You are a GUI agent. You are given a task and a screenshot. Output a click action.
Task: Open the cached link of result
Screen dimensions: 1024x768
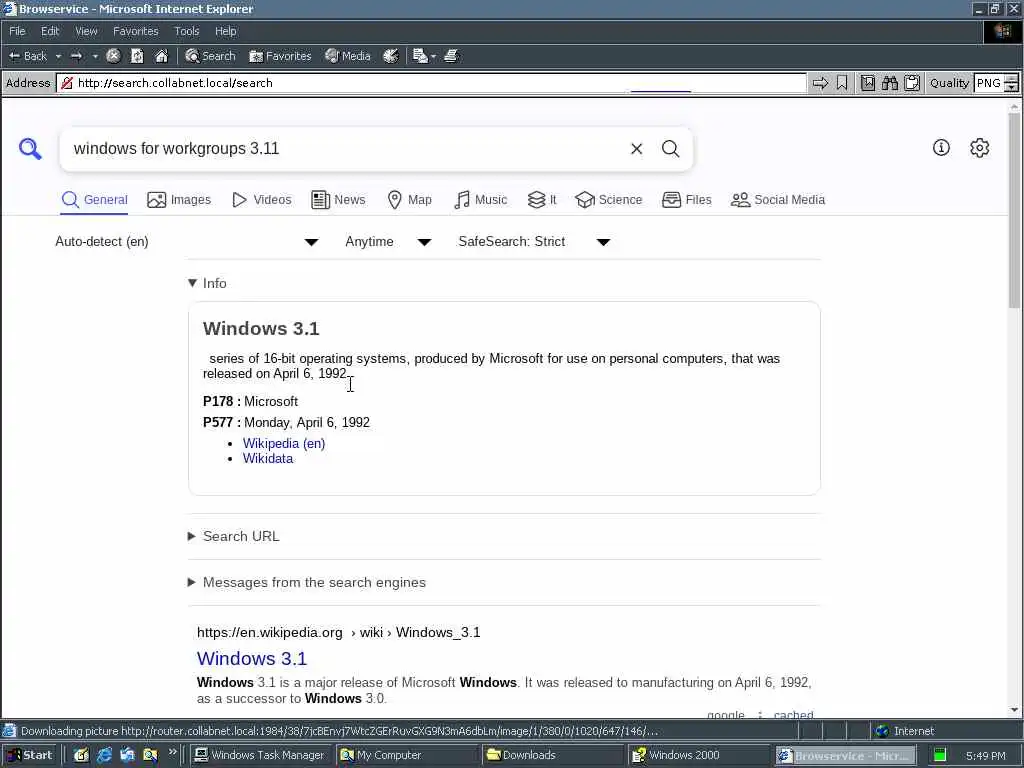pos(793,714)
